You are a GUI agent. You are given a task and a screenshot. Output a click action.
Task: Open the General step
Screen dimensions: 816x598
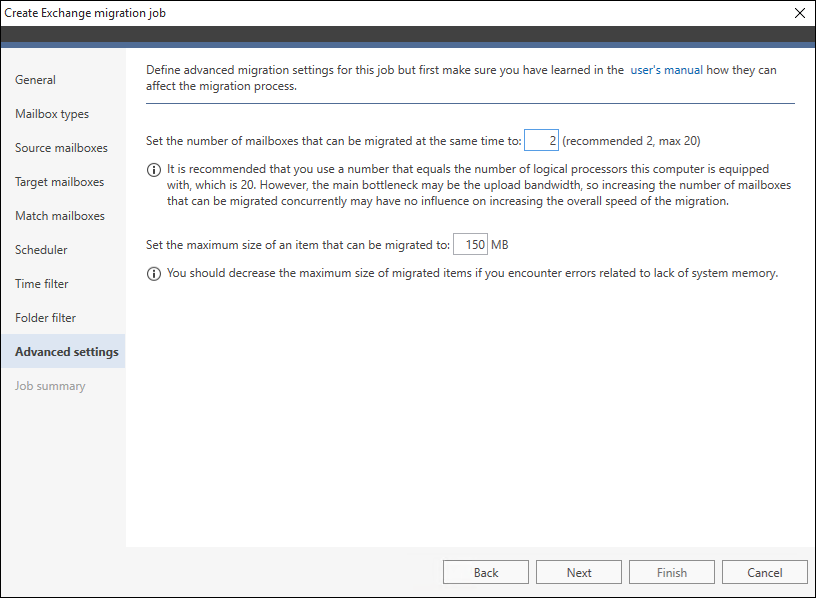35,80
